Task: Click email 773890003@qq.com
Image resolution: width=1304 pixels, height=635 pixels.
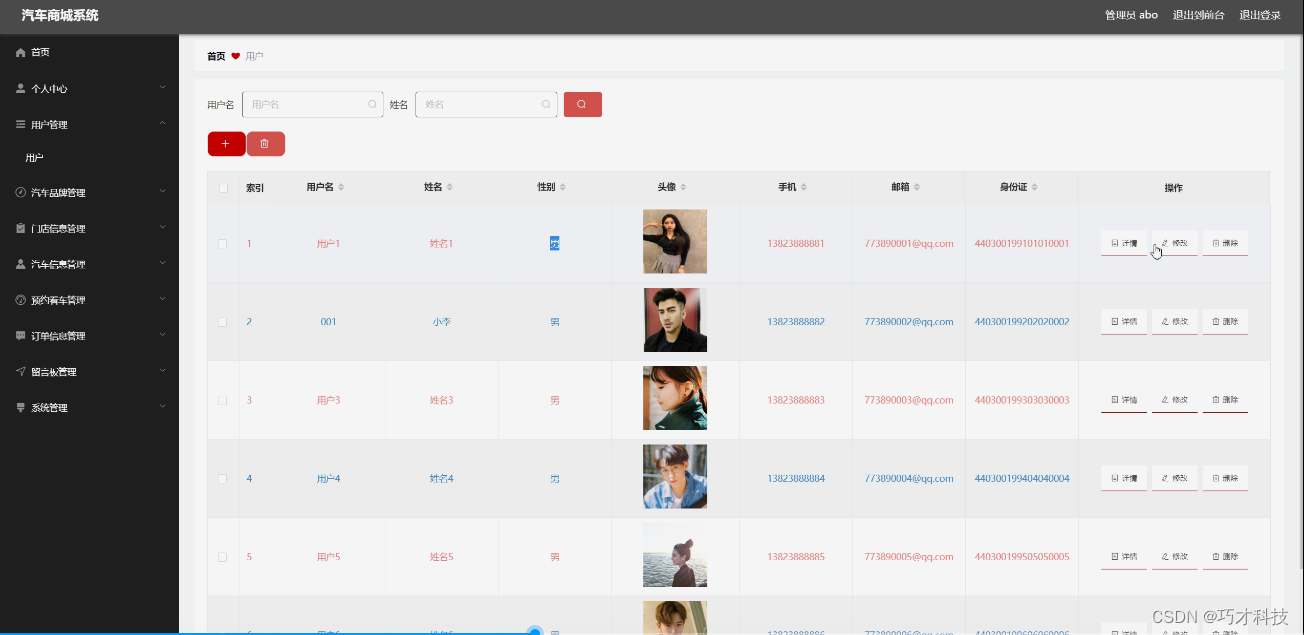Action: [x=909, y=400]
